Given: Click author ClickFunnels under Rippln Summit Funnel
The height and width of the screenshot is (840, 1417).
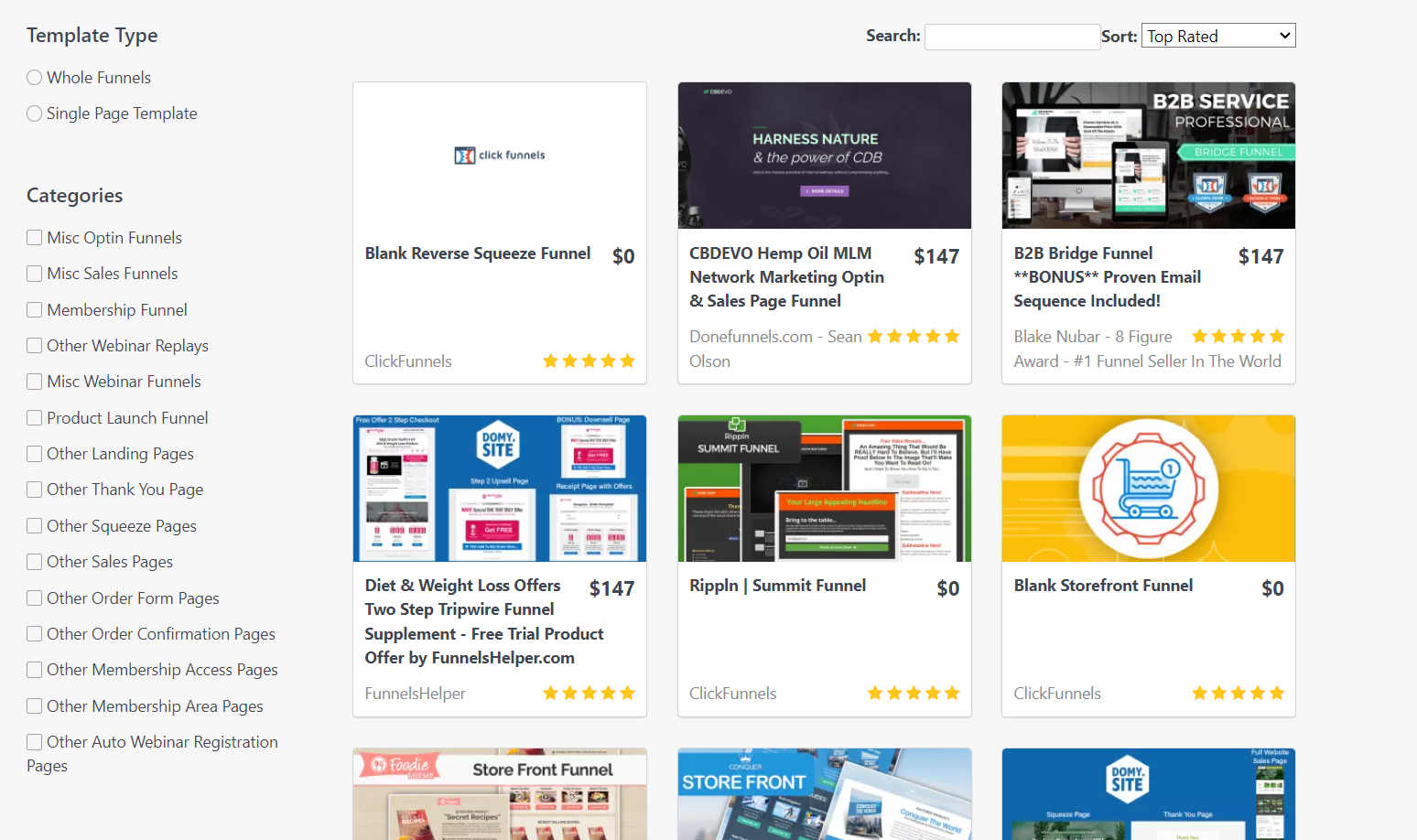Looking at the screenshot, I should [x=733, y=694].
